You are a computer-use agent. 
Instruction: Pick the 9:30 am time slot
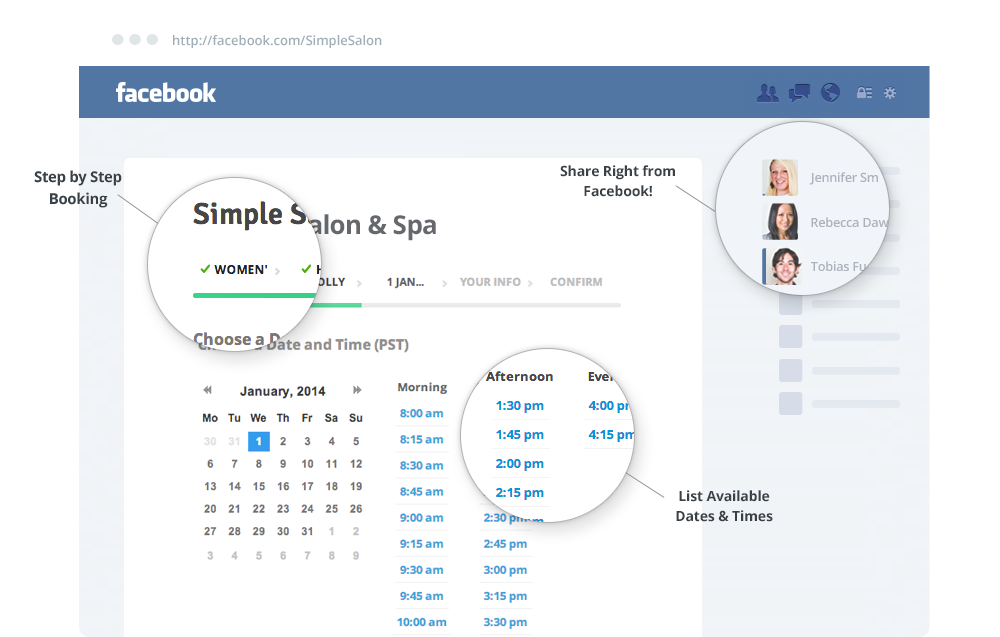click(422, 570)
